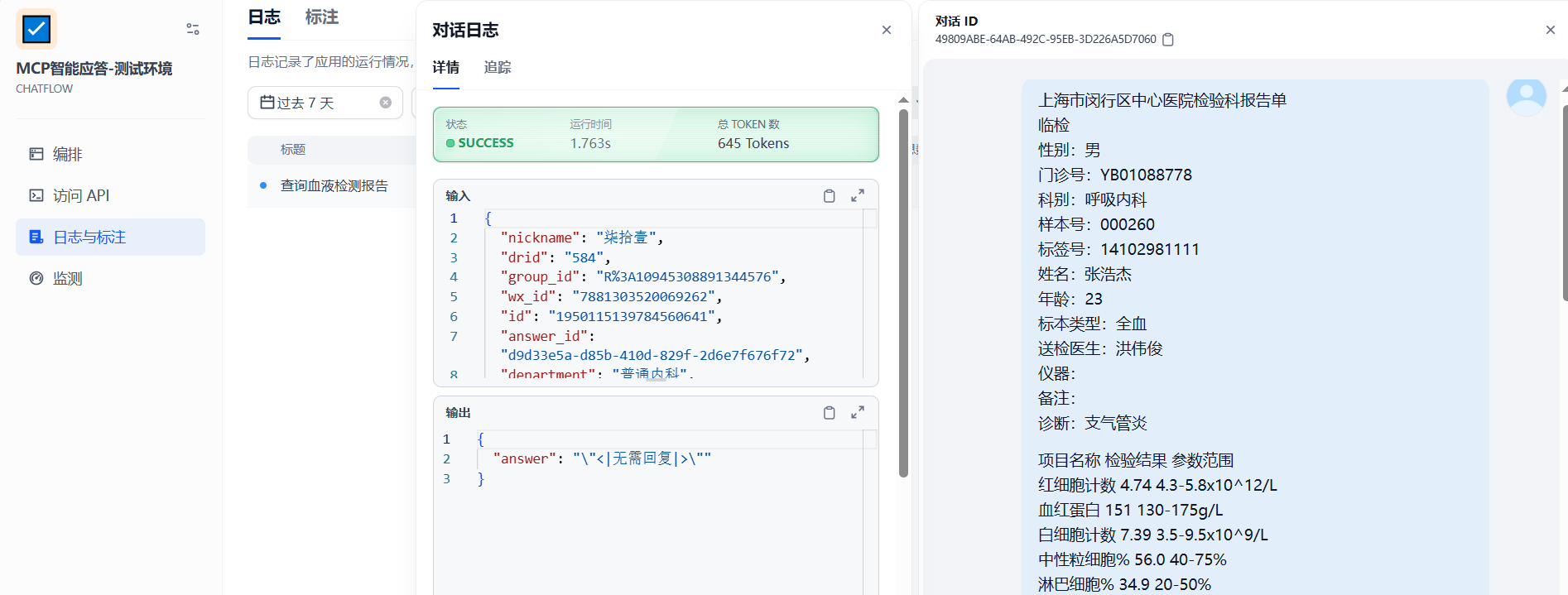Select the 查询血液检测报告 log entry
1568x595 pixels.
coord(334,186)
